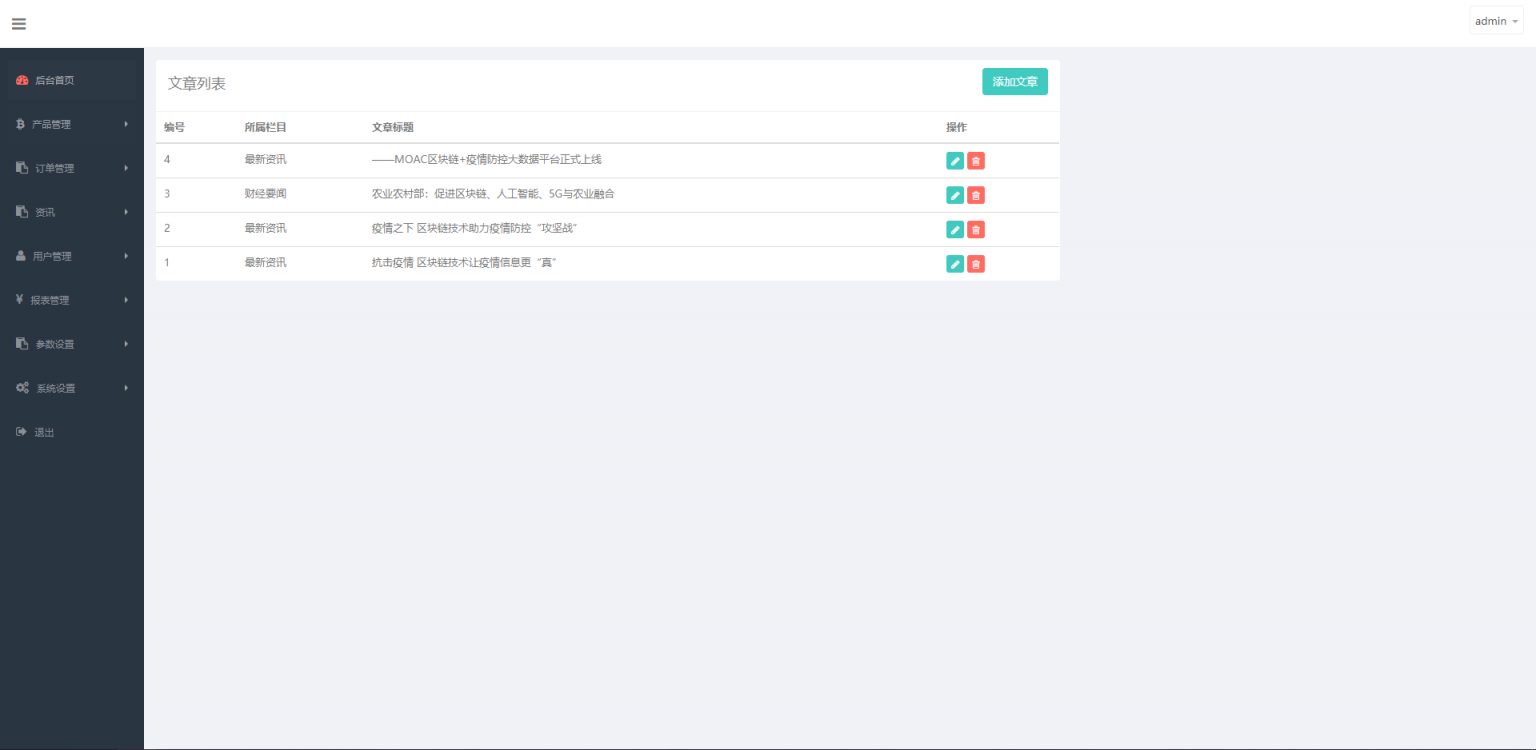
Task: Click 退出 to log out
Action: [x=44, y=433]
